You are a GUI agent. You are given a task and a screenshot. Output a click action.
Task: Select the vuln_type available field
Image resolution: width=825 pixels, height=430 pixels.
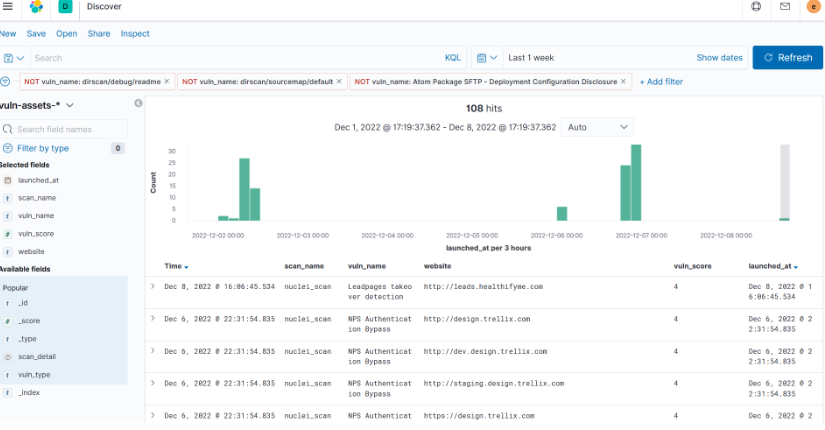pos(34,375)
